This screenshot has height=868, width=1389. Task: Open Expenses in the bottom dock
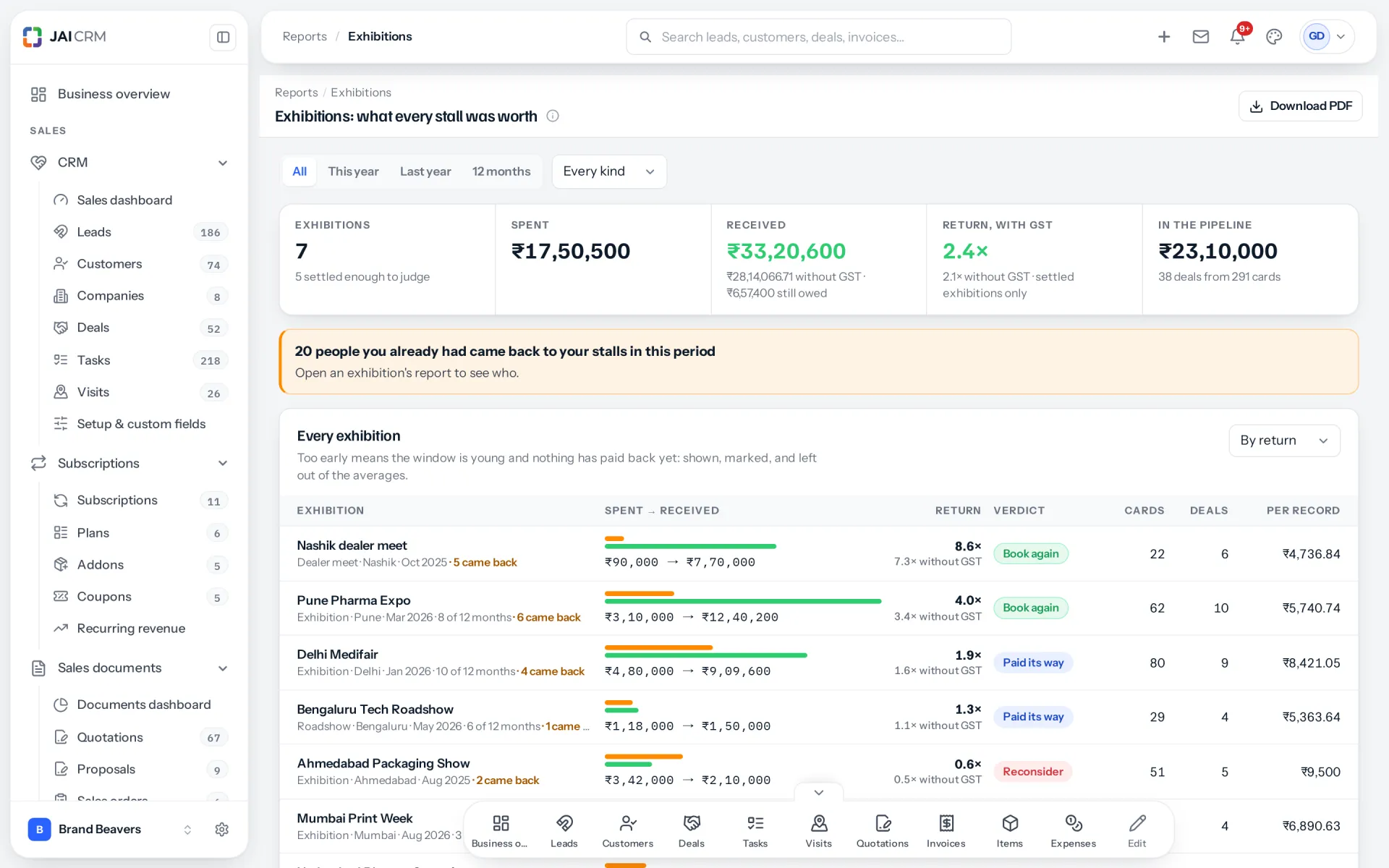pyautogui.click(x=1074, y=830)
